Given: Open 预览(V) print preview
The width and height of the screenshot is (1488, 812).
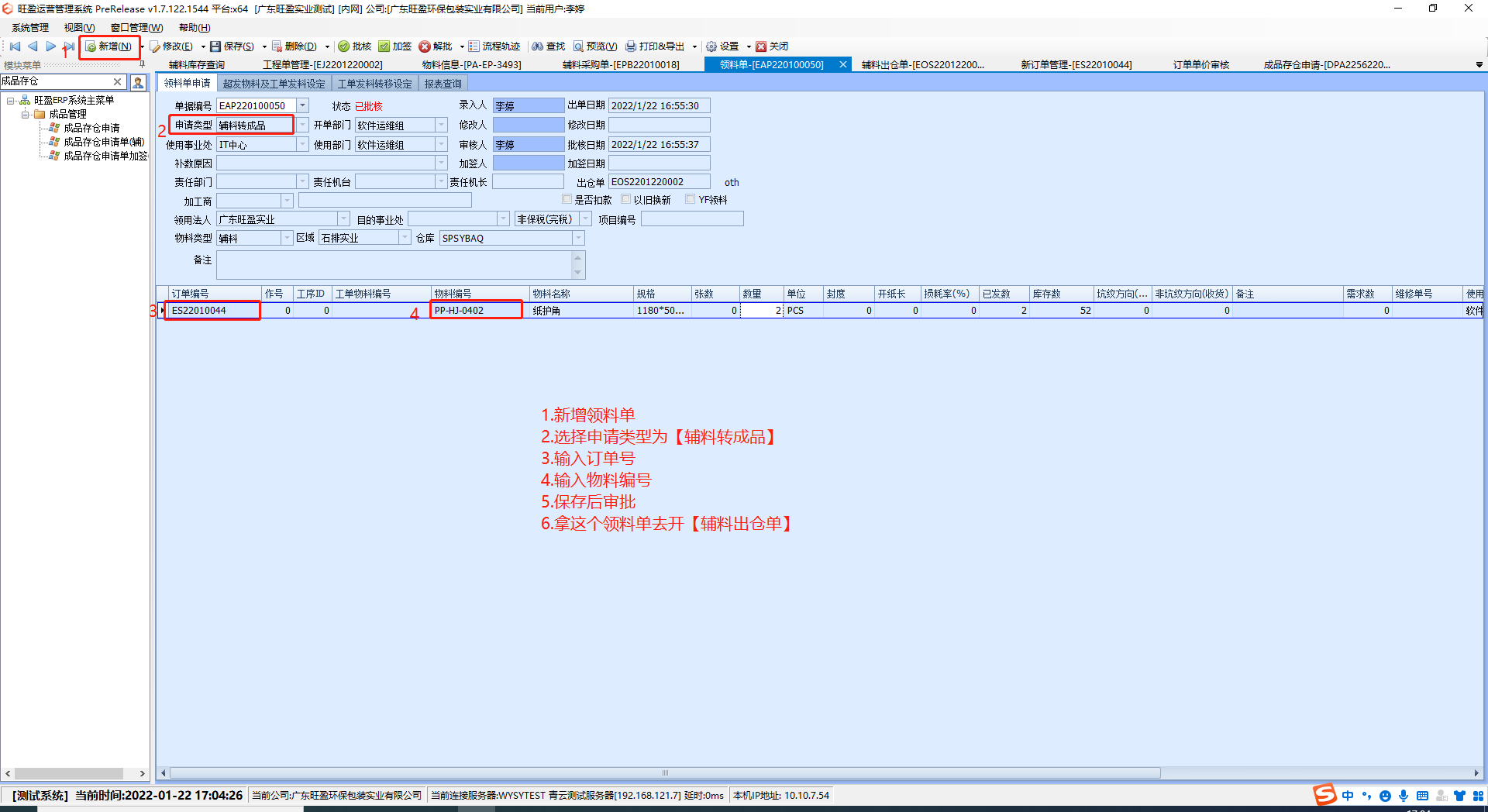Looking at the screenshot, I should tap(595, 46).
